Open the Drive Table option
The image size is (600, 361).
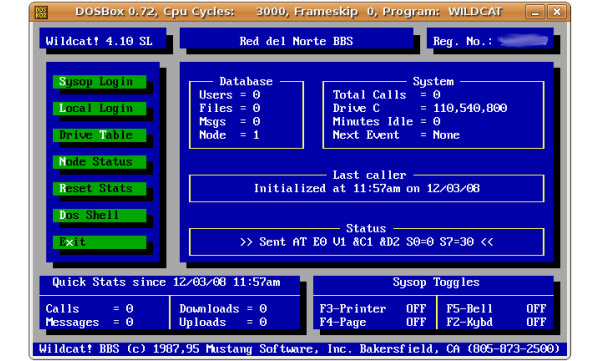[99, 135]
